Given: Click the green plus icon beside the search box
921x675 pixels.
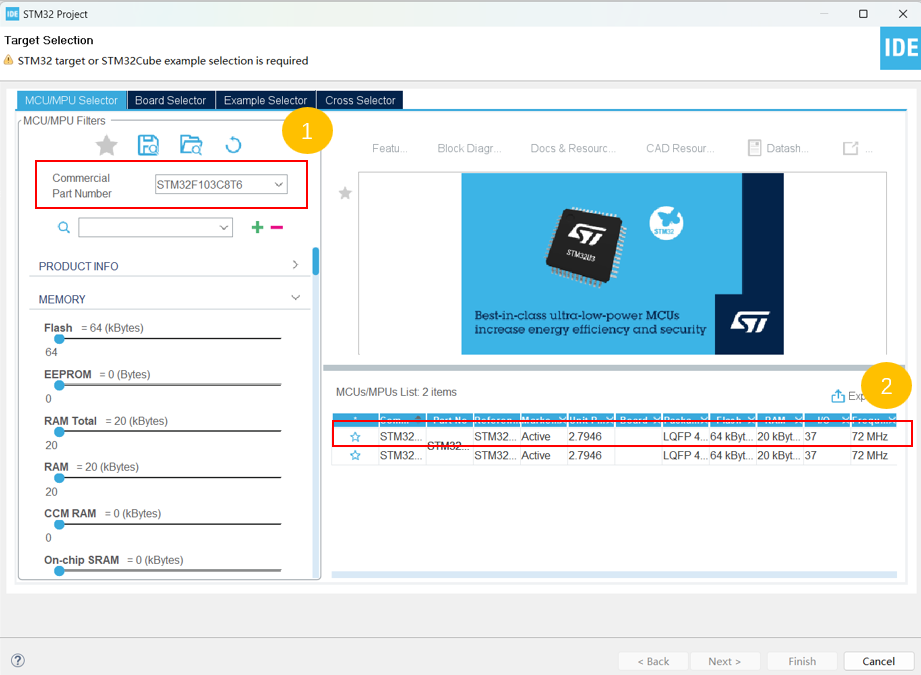Looking at the screenshot, I should [x=257, y=227].
